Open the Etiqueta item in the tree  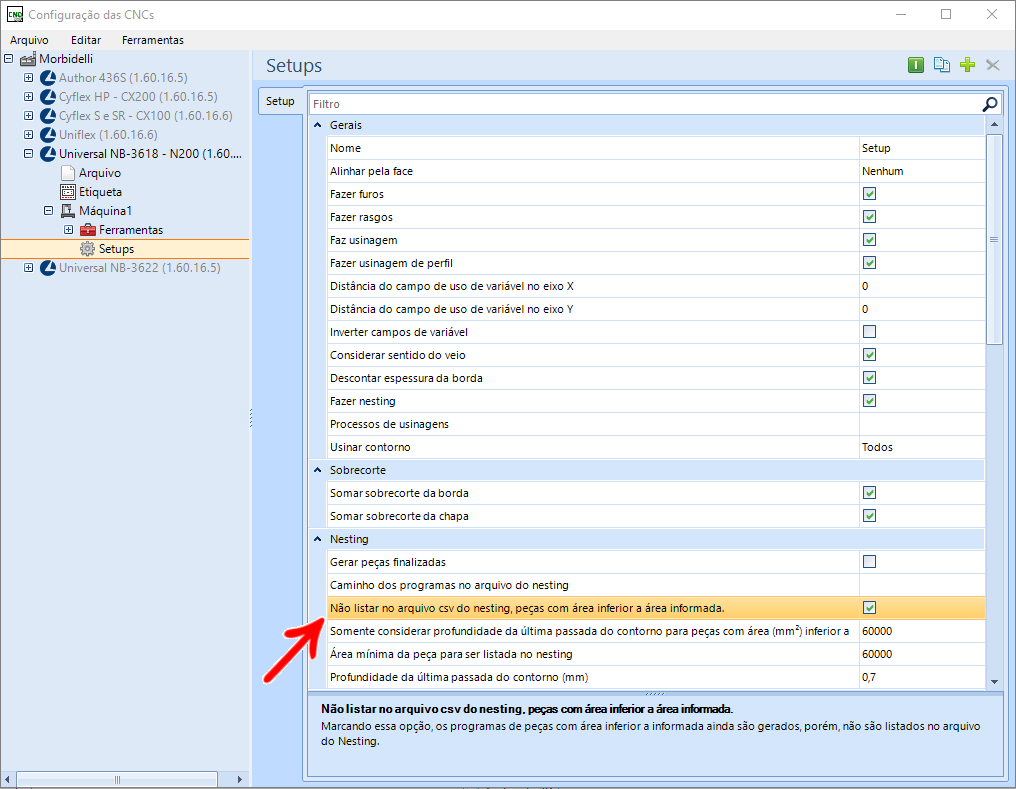click(x=100, y=192)
